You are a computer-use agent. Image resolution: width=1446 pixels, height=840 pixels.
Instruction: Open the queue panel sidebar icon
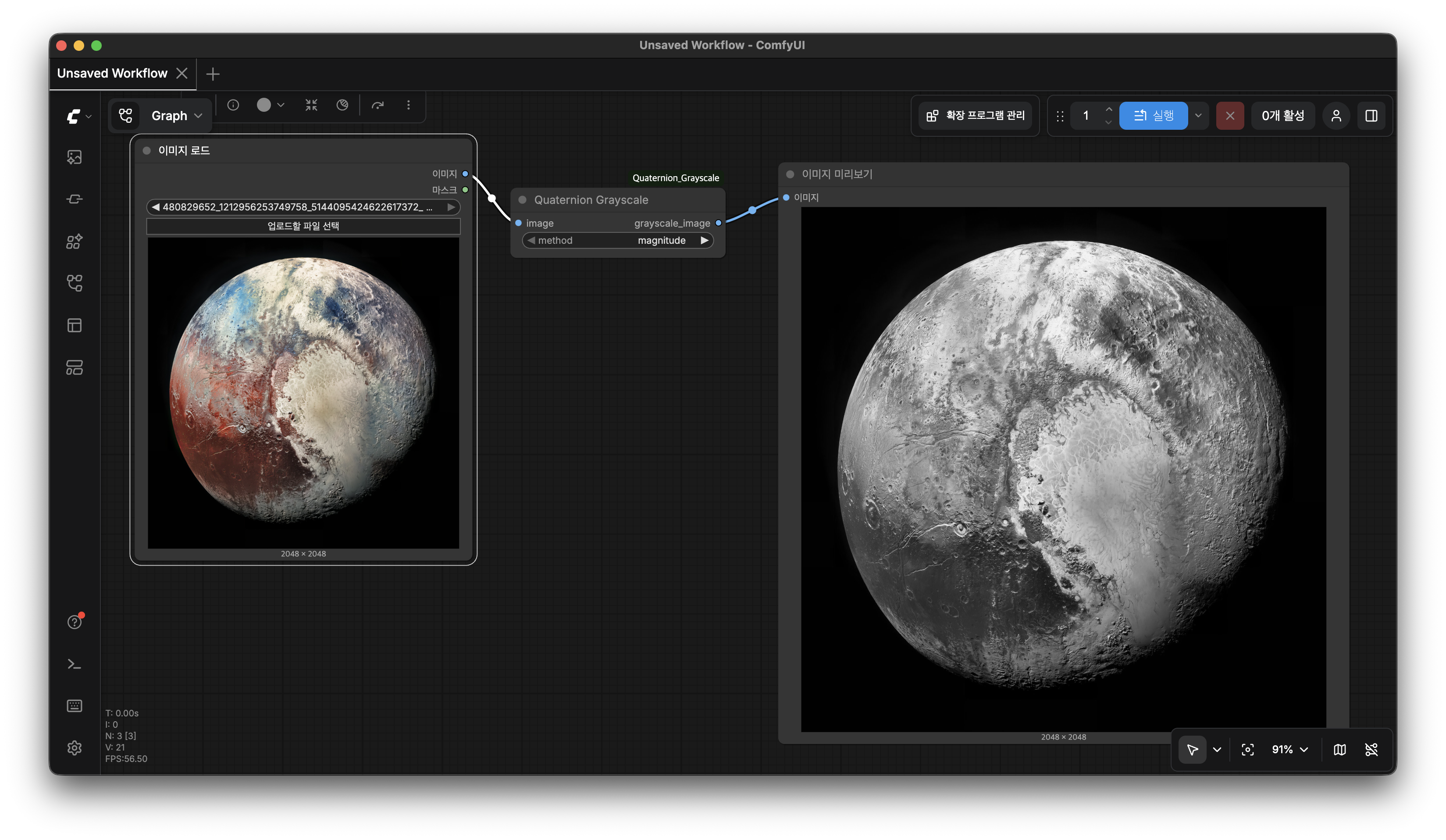click(75, 367)
